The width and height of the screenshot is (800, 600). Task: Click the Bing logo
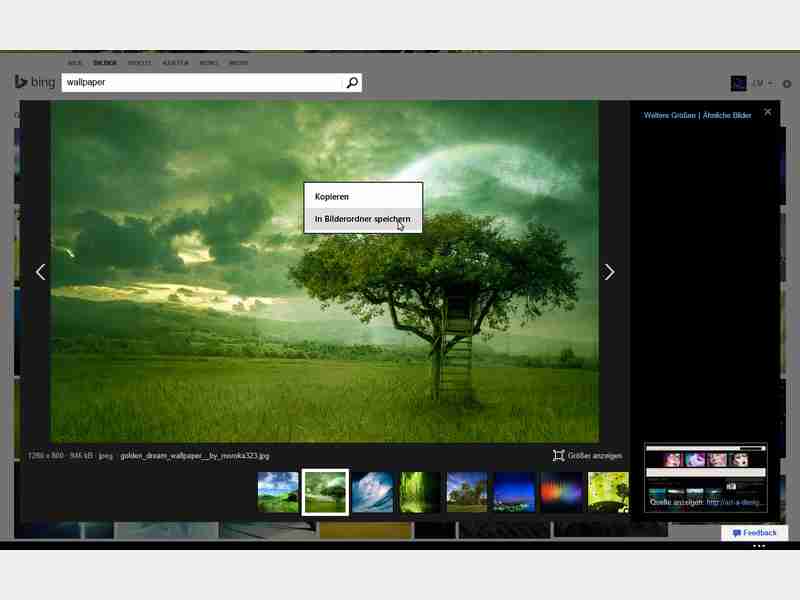tap(35, 82)
